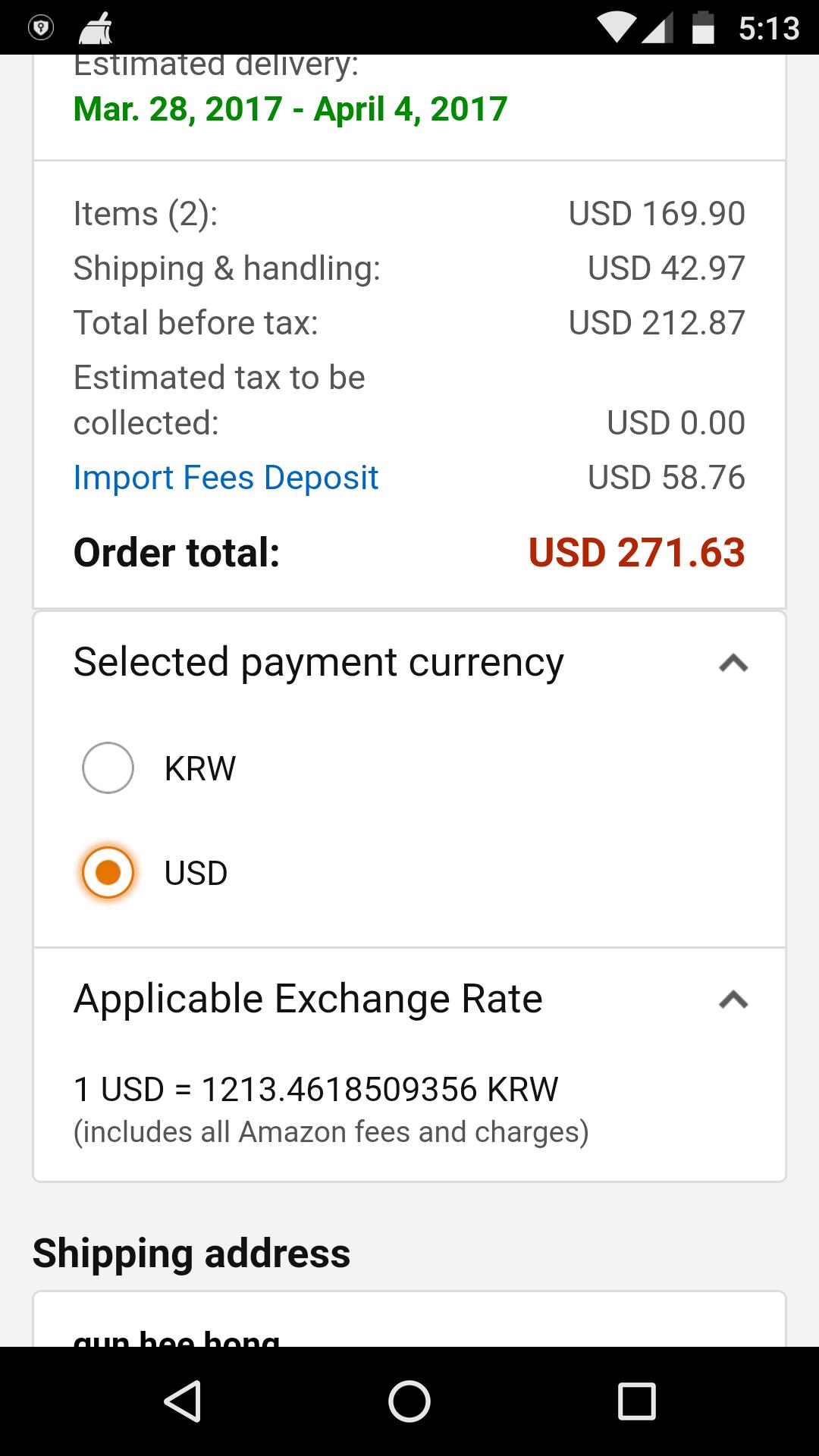Tap the Order total amount USD 271.63

636,552
